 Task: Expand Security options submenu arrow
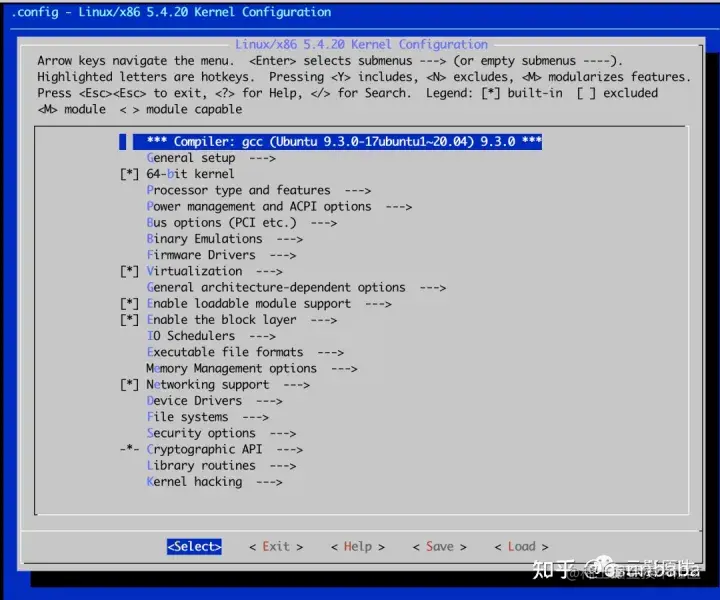pos(283,433)
